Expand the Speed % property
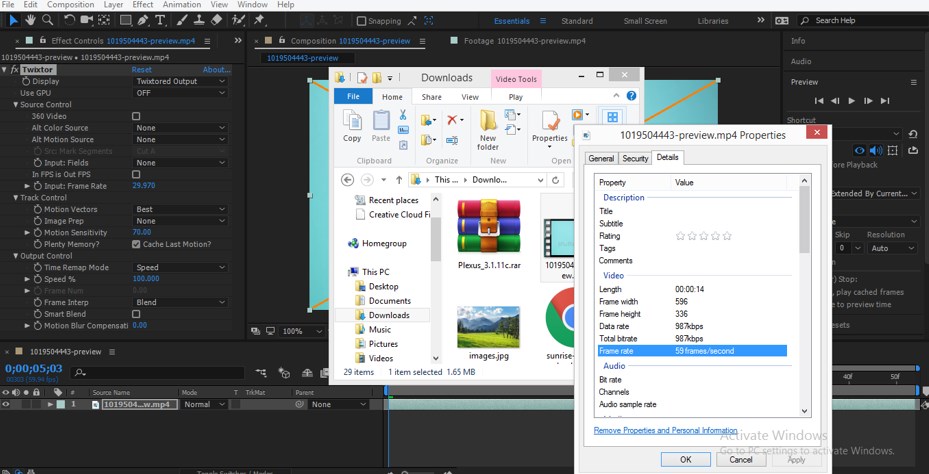This screenshot has height=474, width=929. coord(28,279)
